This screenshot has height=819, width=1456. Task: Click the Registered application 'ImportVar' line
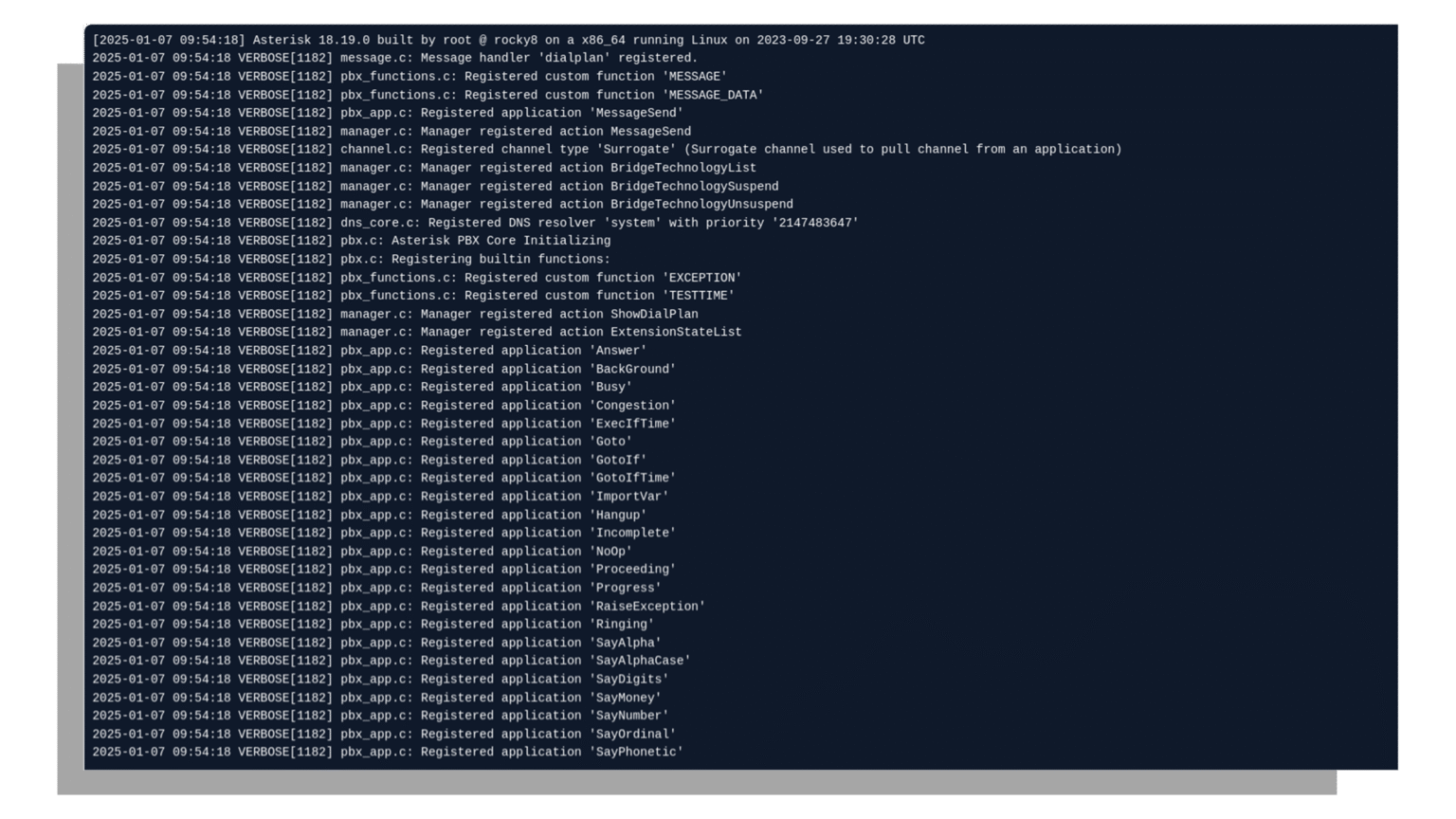tap(380, 497)
